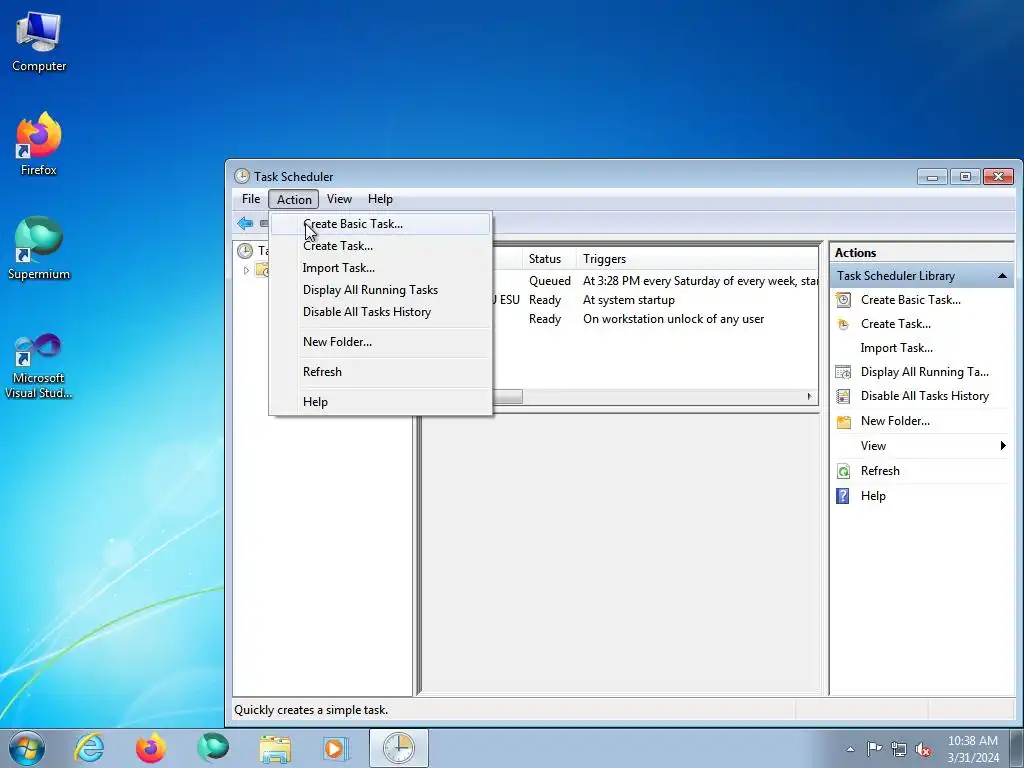Open the Help menu in the menu bar
1024x768 pixels.
coord(380,199)
